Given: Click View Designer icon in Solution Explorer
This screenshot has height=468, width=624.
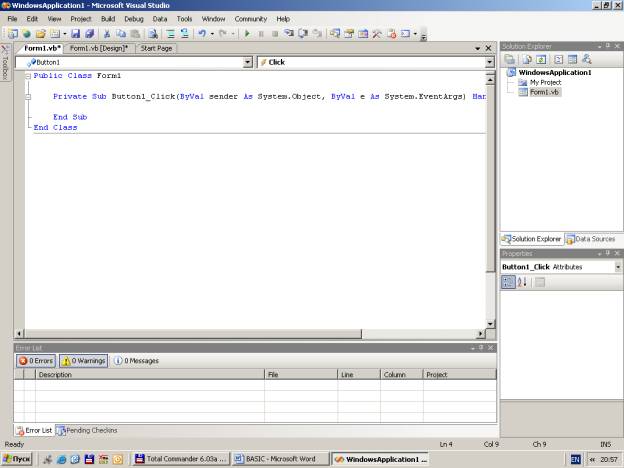Looking at the screenshot, I should pyautogui.click(x=572, y=60).
